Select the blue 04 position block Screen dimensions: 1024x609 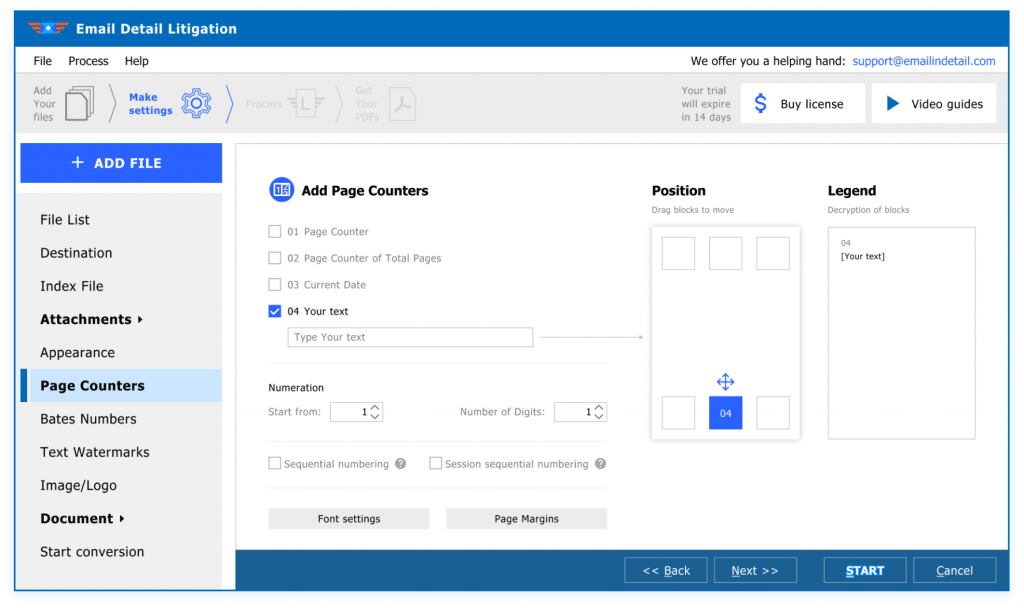725,413
